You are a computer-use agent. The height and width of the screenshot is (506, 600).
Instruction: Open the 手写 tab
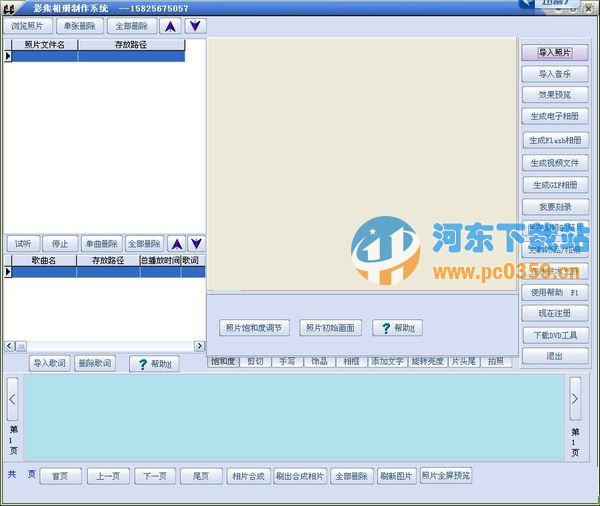287,361
